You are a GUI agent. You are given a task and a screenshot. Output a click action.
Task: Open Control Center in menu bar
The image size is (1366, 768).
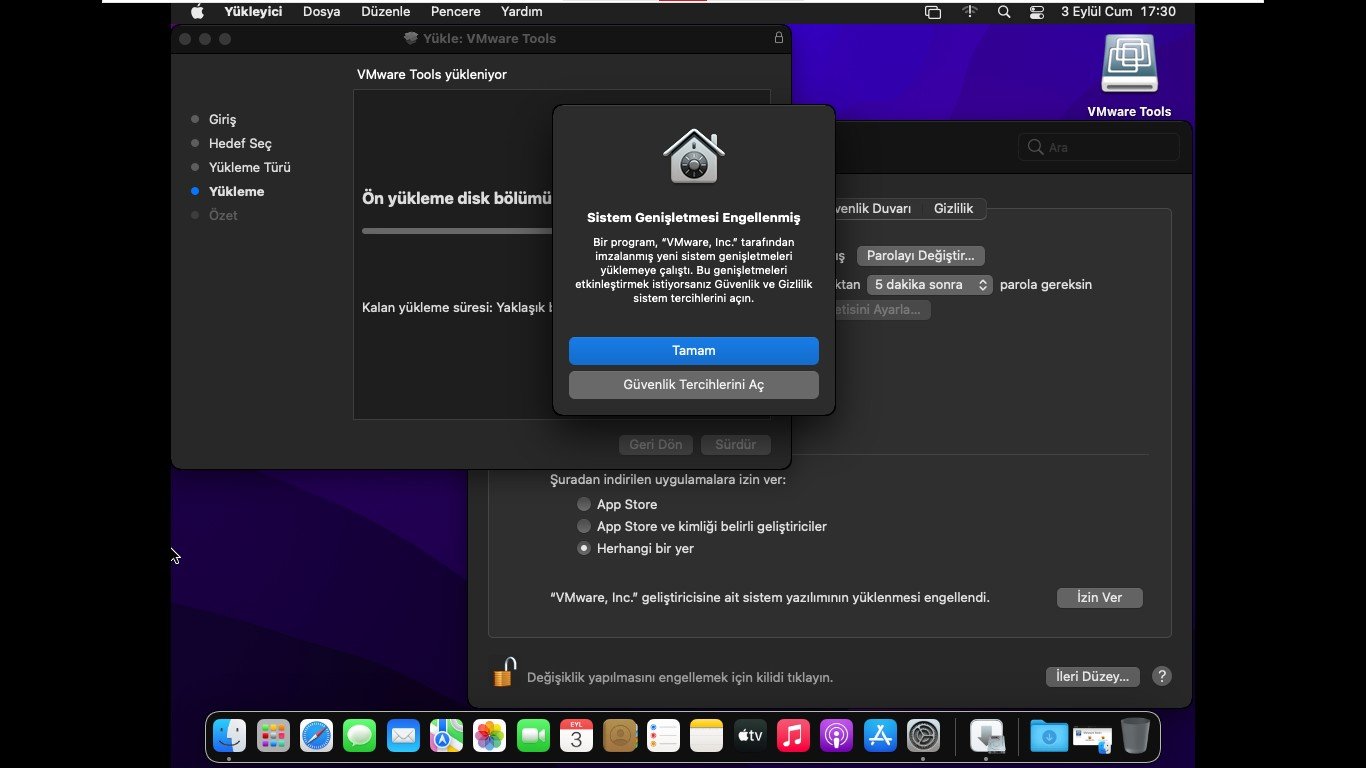1036,12
